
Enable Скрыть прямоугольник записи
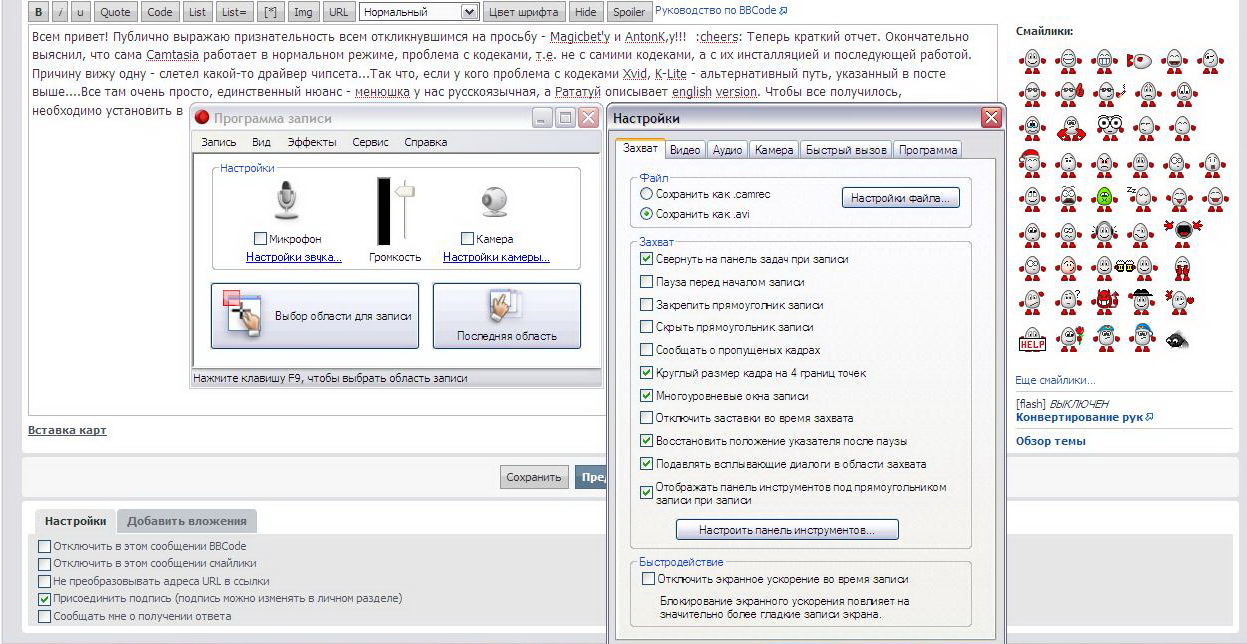coord(646,327)
